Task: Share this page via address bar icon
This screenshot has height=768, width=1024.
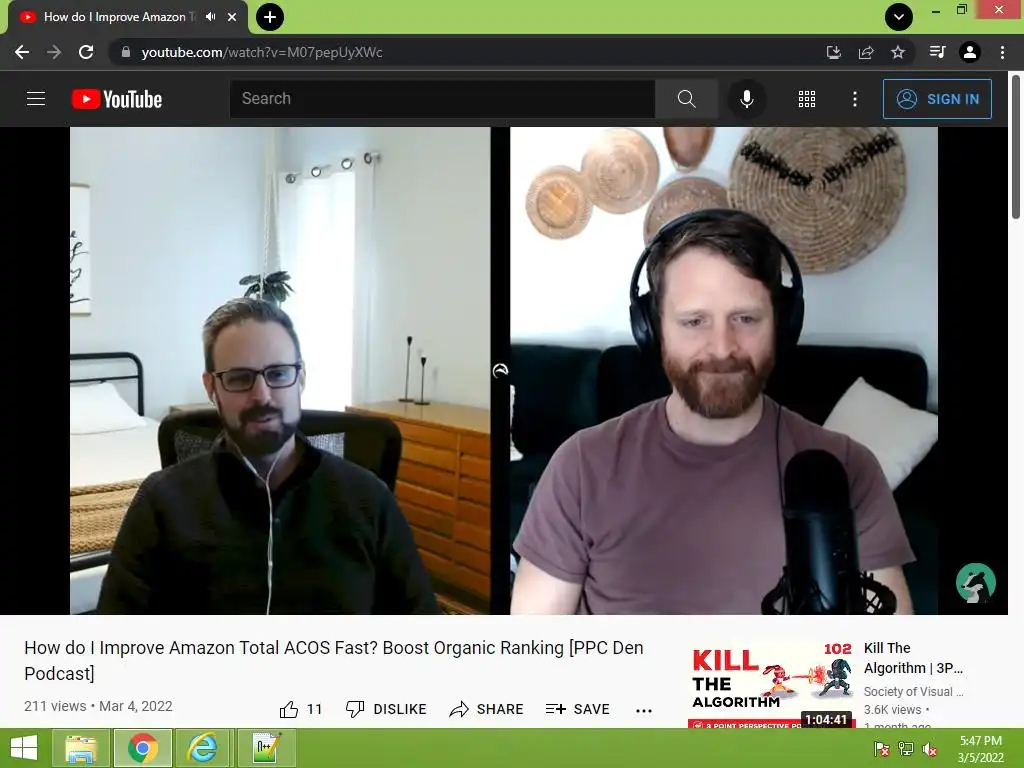Action: 866,52
